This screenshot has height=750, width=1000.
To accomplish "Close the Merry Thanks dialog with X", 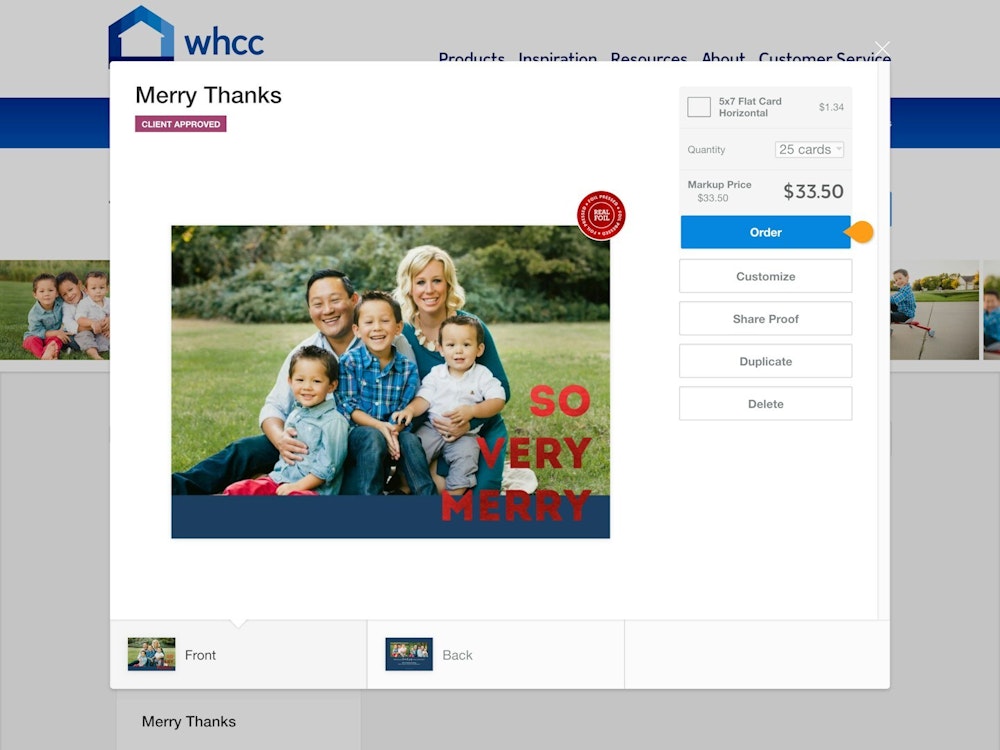I will coord(882,48).
